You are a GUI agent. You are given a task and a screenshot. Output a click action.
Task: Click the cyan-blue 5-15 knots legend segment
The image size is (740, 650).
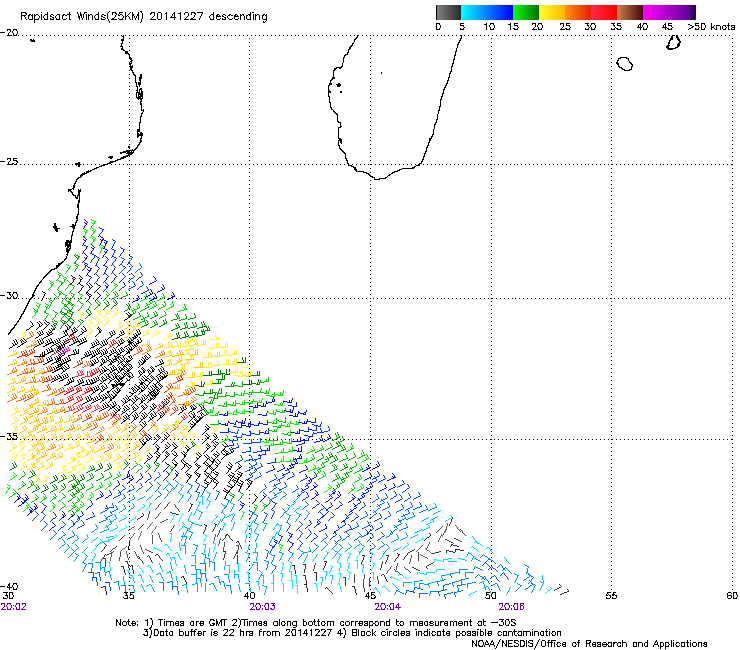(x=487, y=12)
